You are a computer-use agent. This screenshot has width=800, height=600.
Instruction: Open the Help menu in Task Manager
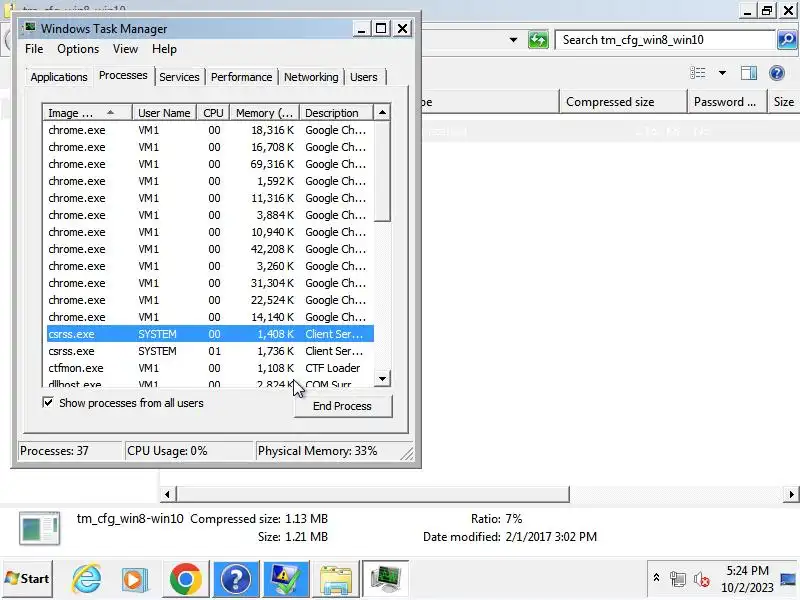(x=164, y=49)
